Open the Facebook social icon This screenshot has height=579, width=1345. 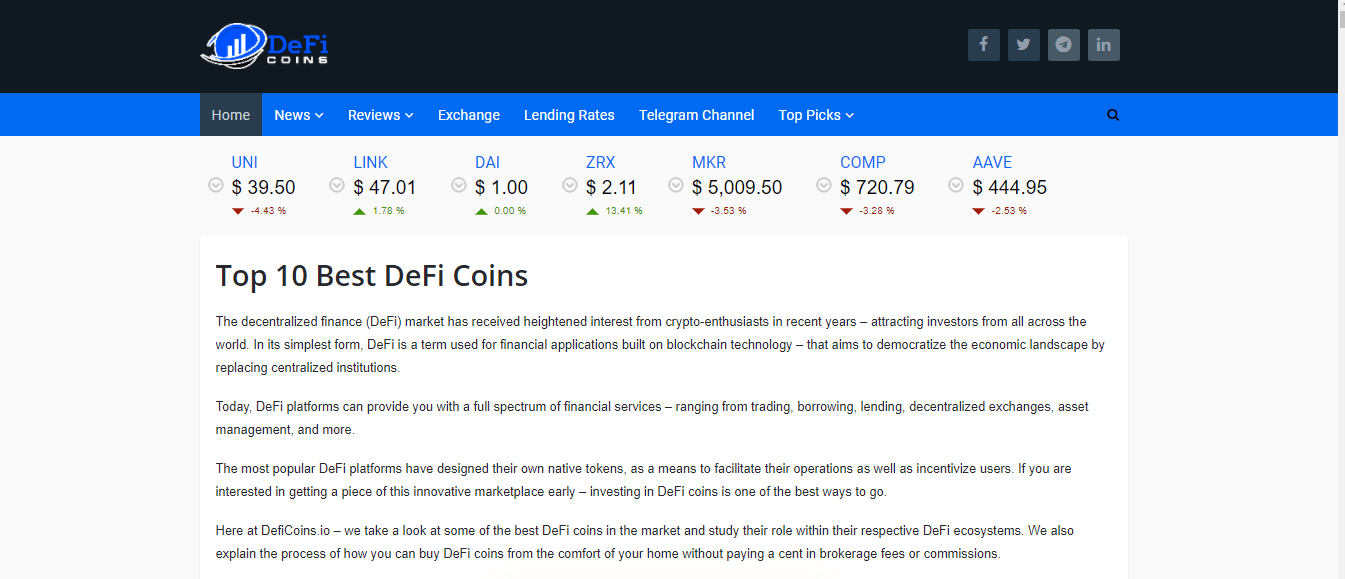pyautogui.click(x=983, y=45)
